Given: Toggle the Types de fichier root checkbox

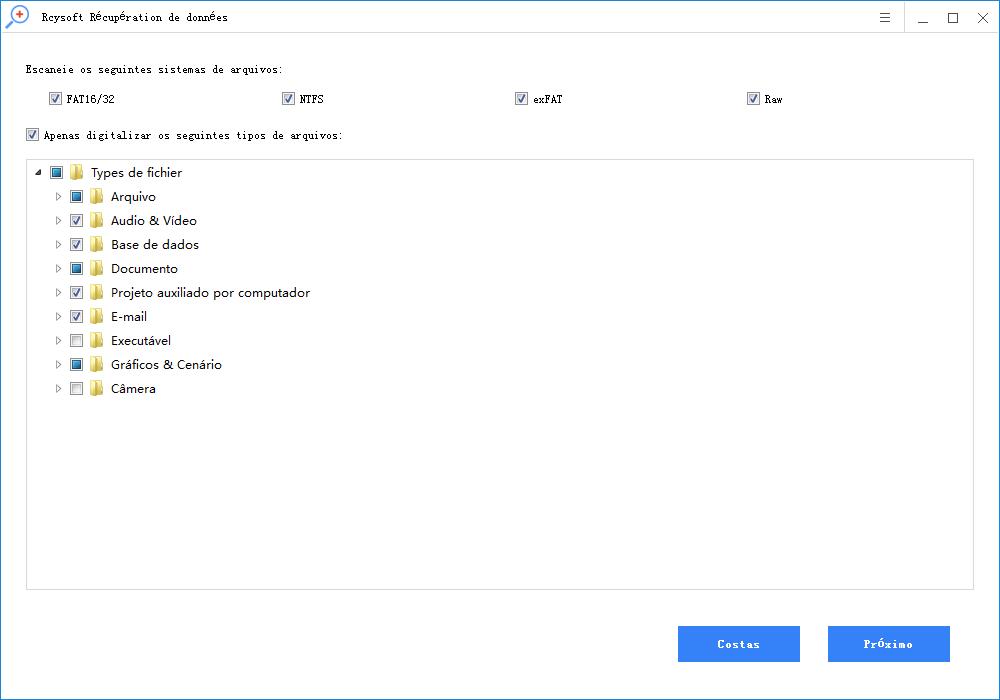Looking at the screenshot, I should 57,172.
